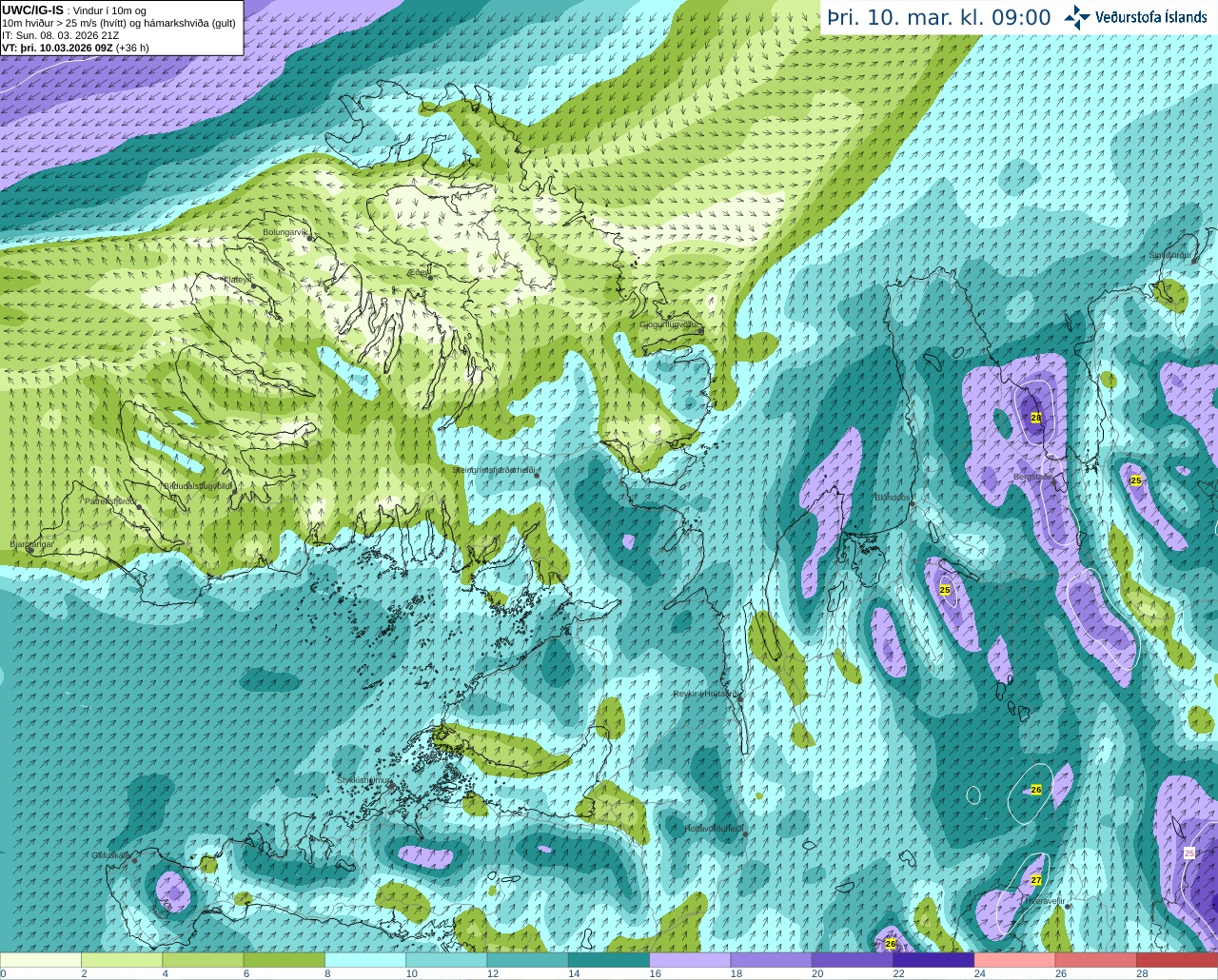The height and width of the screenshot is (980, 1218).
Task: Click the 12–14 teal legend swatch
Action: (x=527, y=959)
